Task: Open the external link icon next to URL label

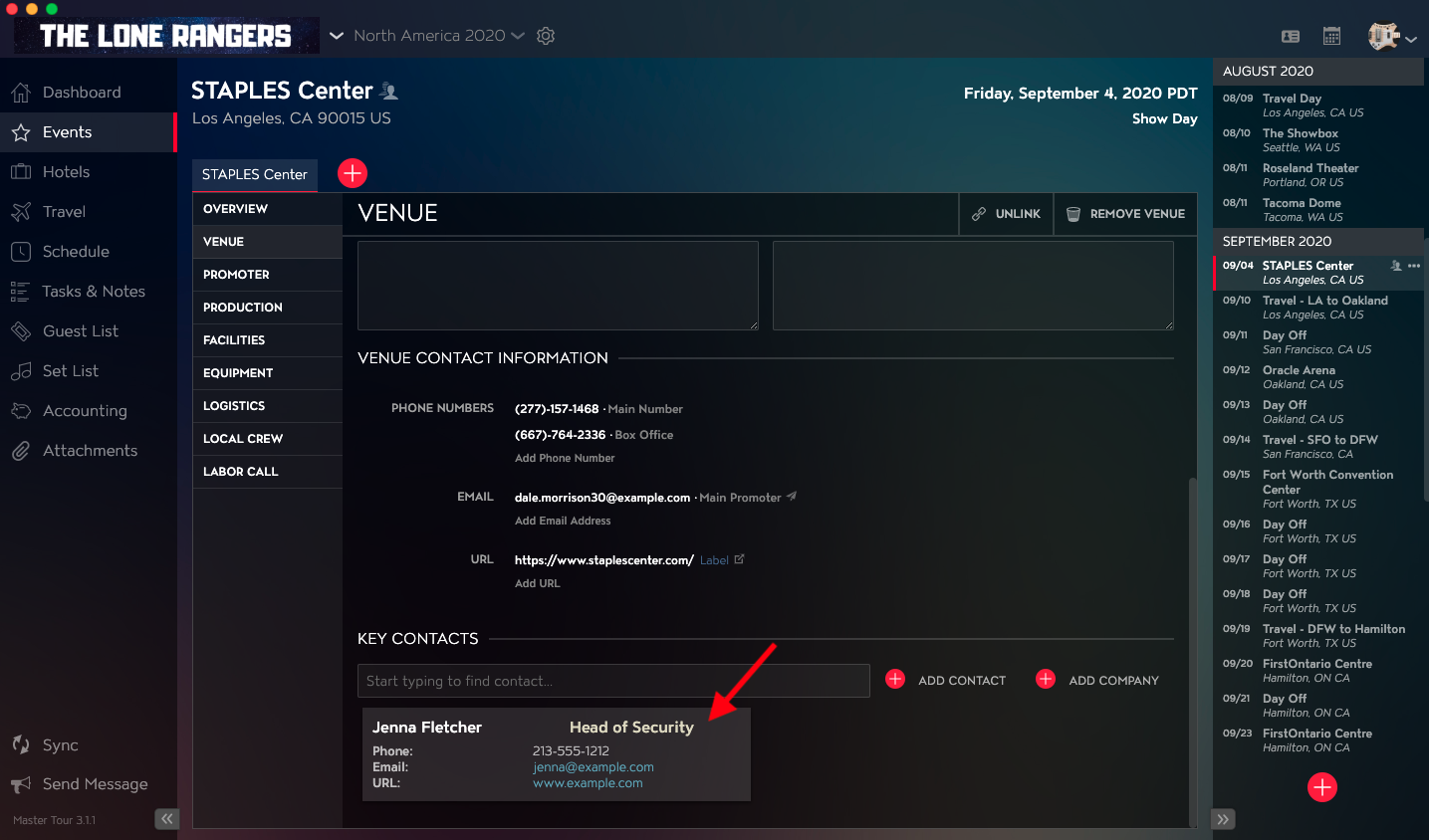Action: pyautogui.click(x=739, y=559)
